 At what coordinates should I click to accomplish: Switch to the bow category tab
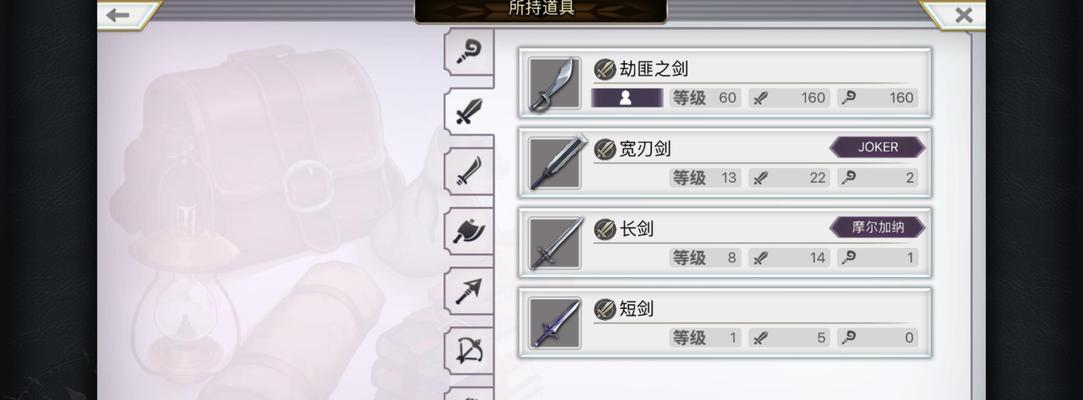[470, 351]
